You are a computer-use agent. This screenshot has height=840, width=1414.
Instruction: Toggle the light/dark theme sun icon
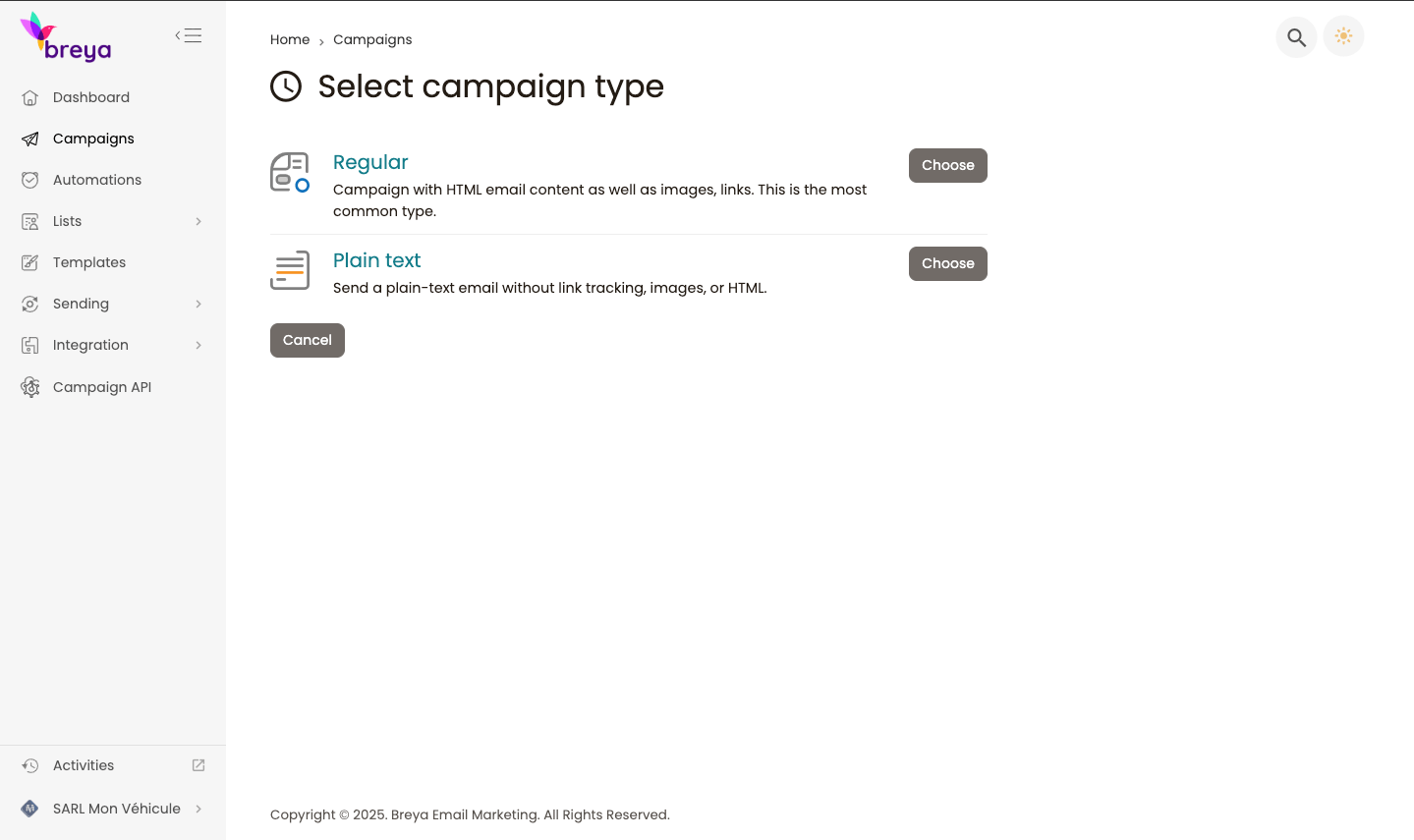1343,37
